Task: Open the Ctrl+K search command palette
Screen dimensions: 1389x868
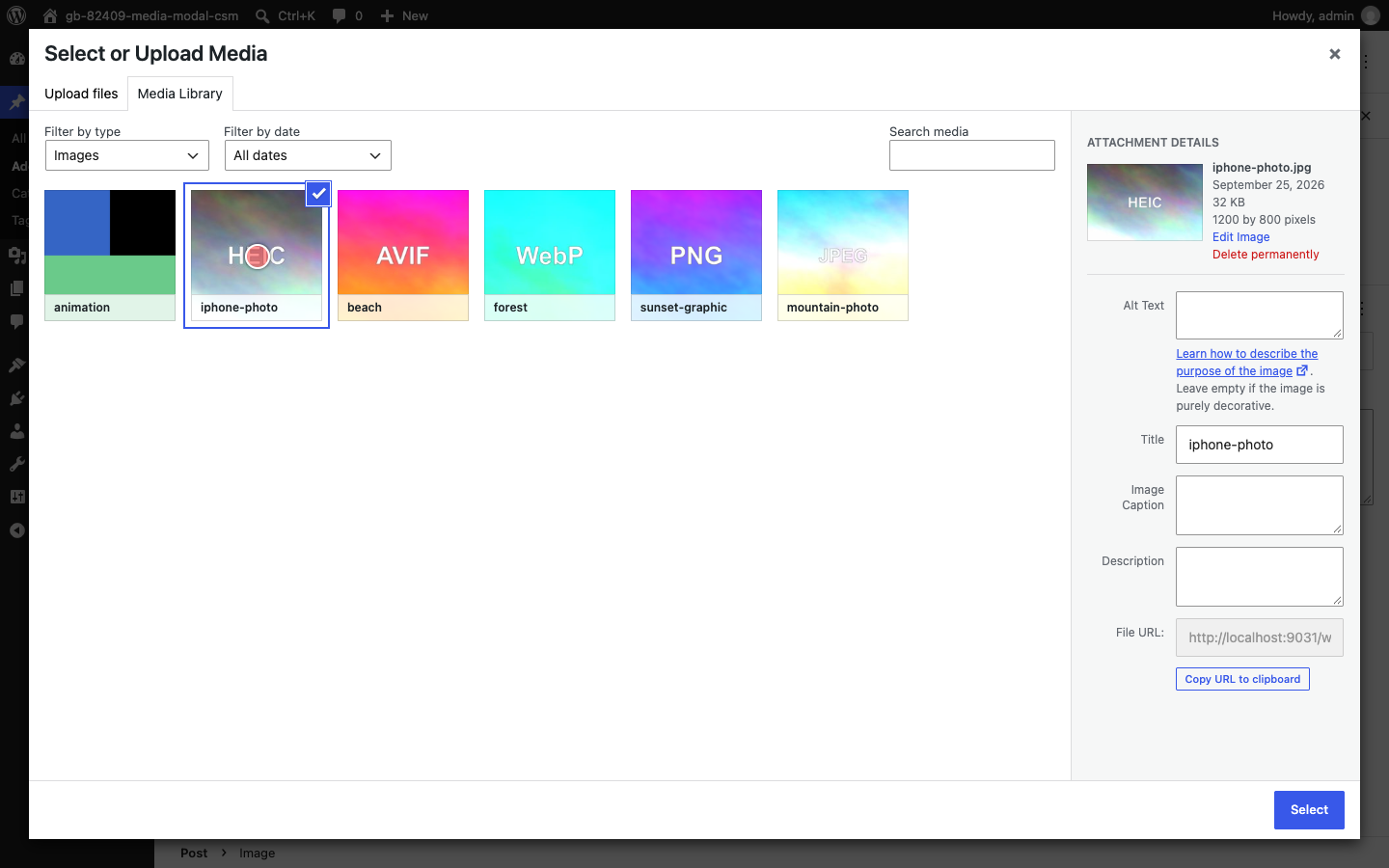Action: coord(286,15)
